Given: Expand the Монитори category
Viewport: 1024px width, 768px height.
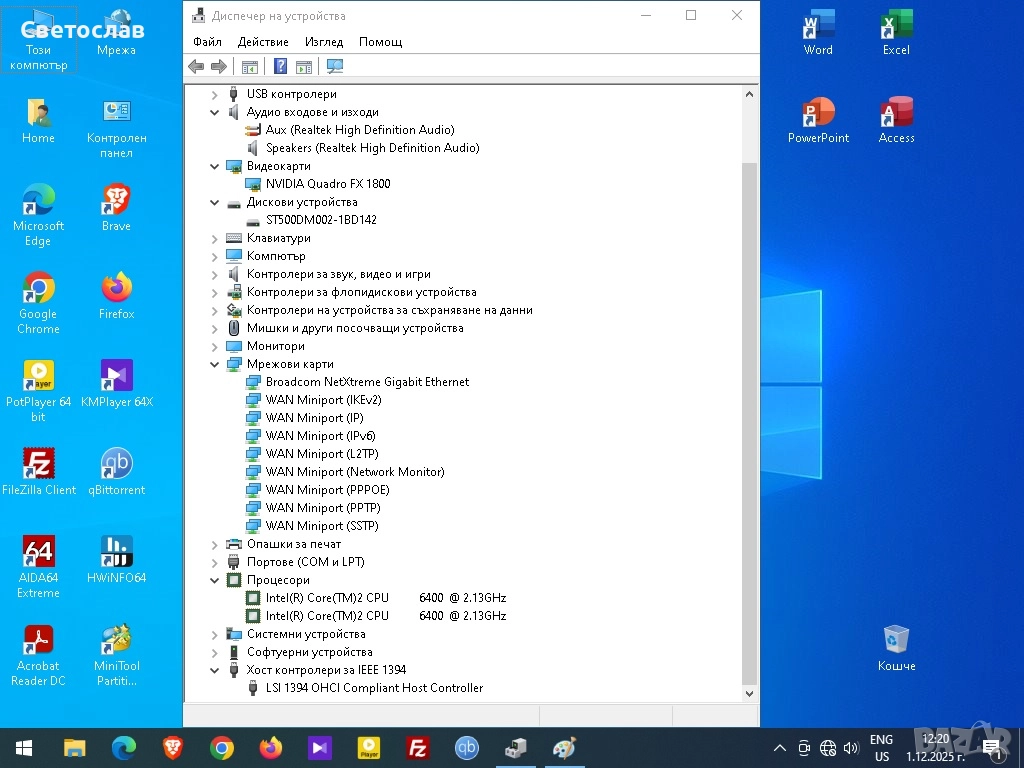Looking at the screenshot, I should [215, 347].
